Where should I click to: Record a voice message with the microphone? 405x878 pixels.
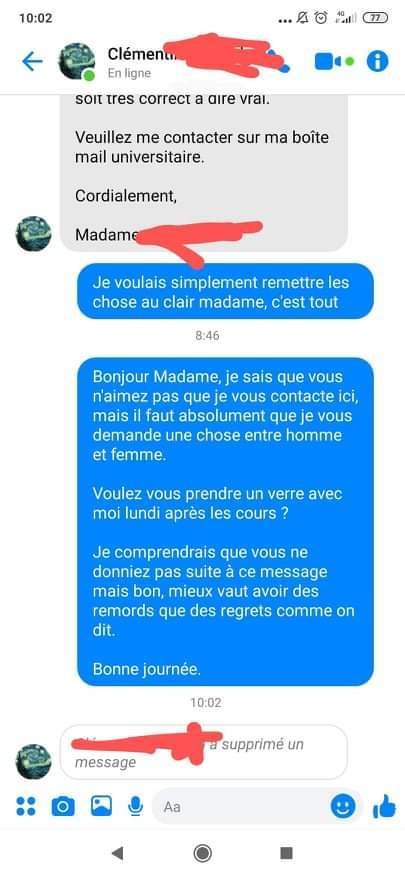click(135, 806)
